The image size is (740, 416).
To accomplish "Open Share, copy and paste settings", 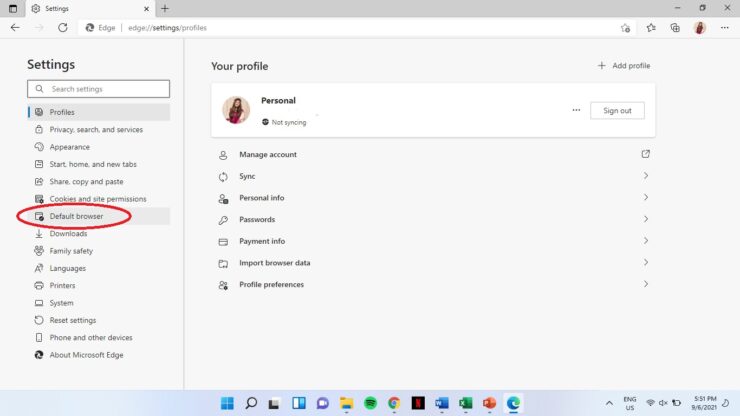I will click(99, 181).
